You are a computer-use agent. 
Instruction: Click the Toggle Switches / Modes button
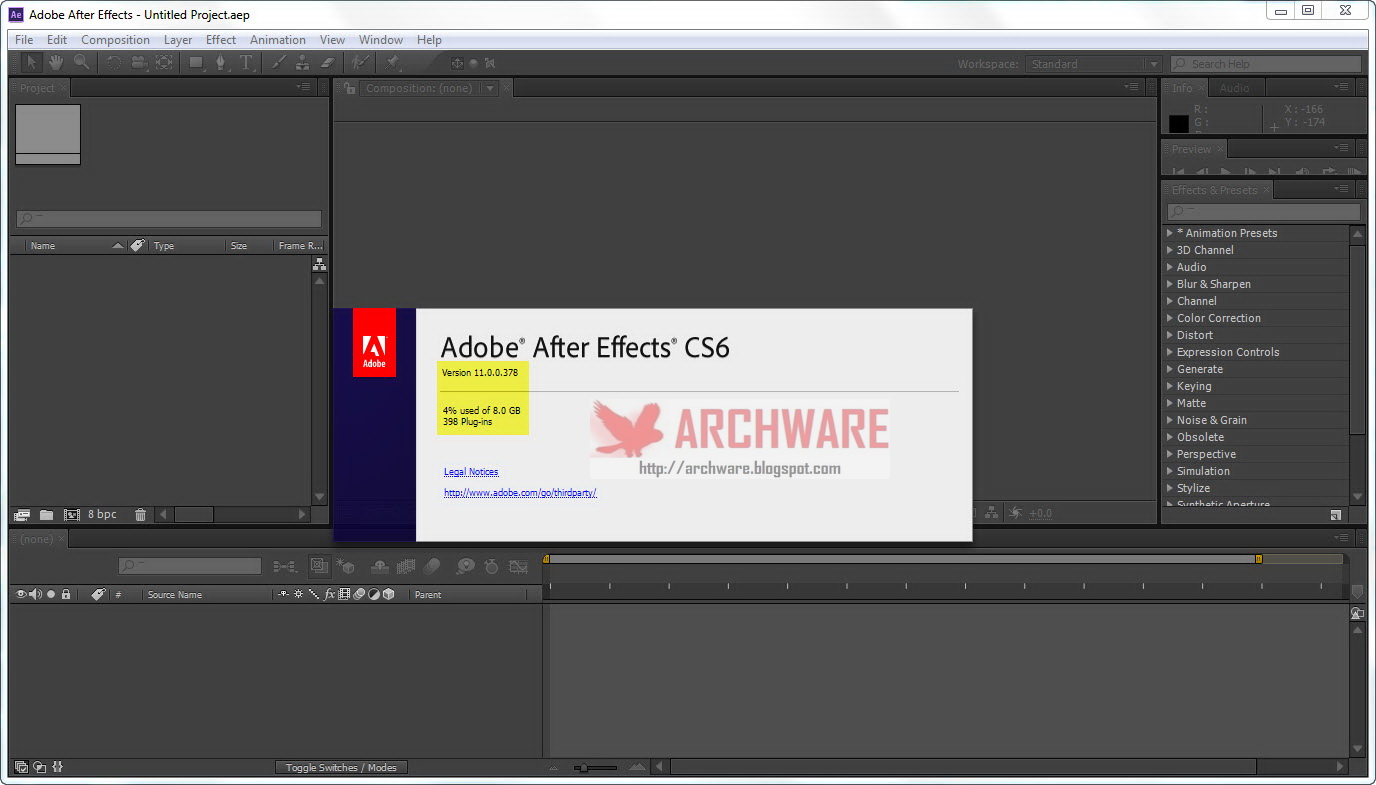coord(341,767)
